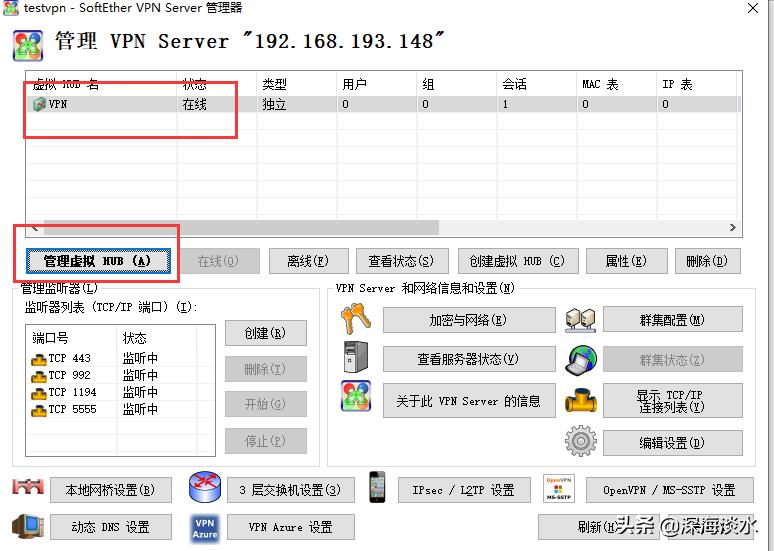Click the router icon beside 3 层交换机设置
The height and width of the screenshot is (551, 774).
tap(205, 487)
